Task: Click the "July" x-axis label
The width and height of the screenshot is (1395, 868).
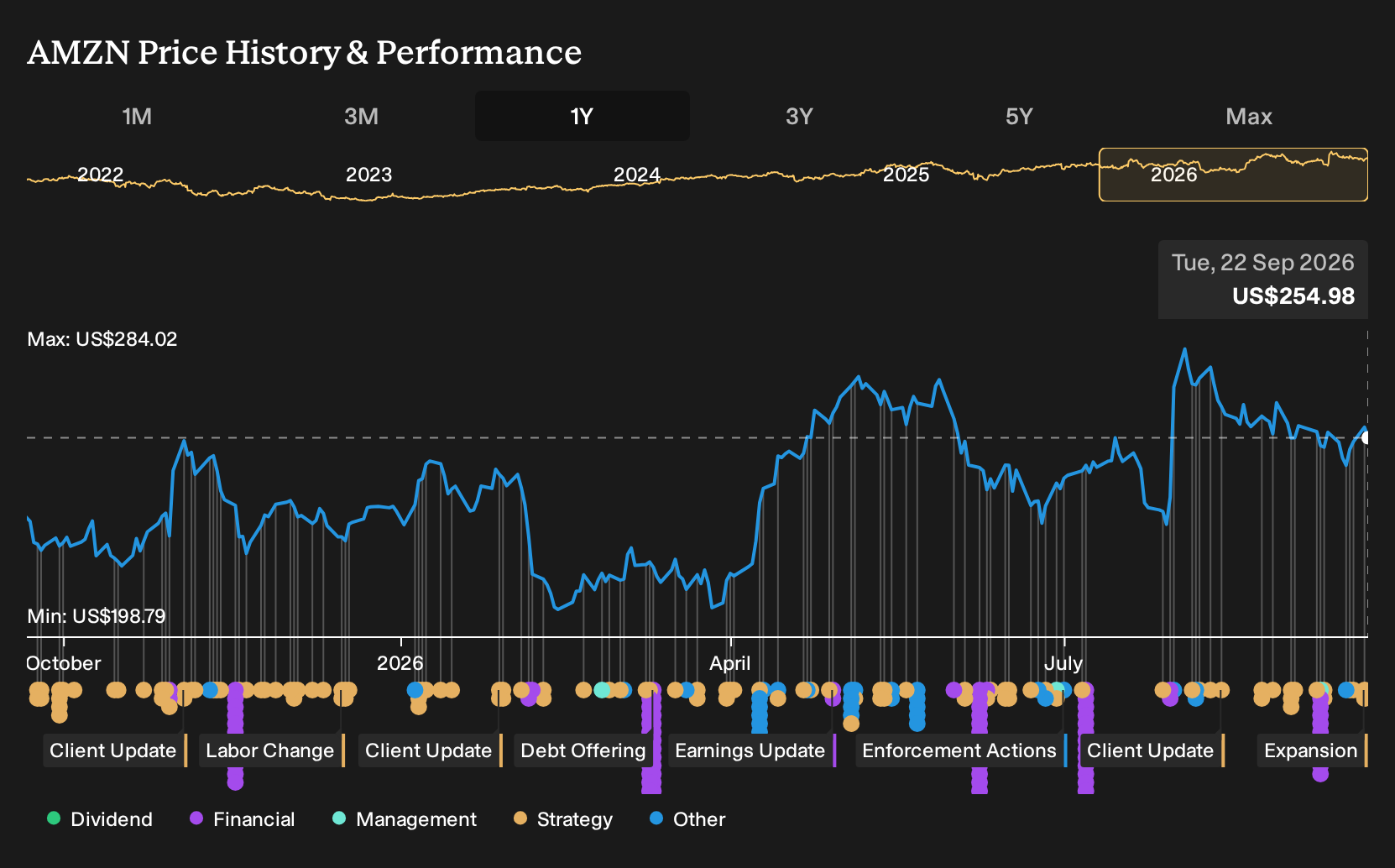Action: coord(1063,663)
